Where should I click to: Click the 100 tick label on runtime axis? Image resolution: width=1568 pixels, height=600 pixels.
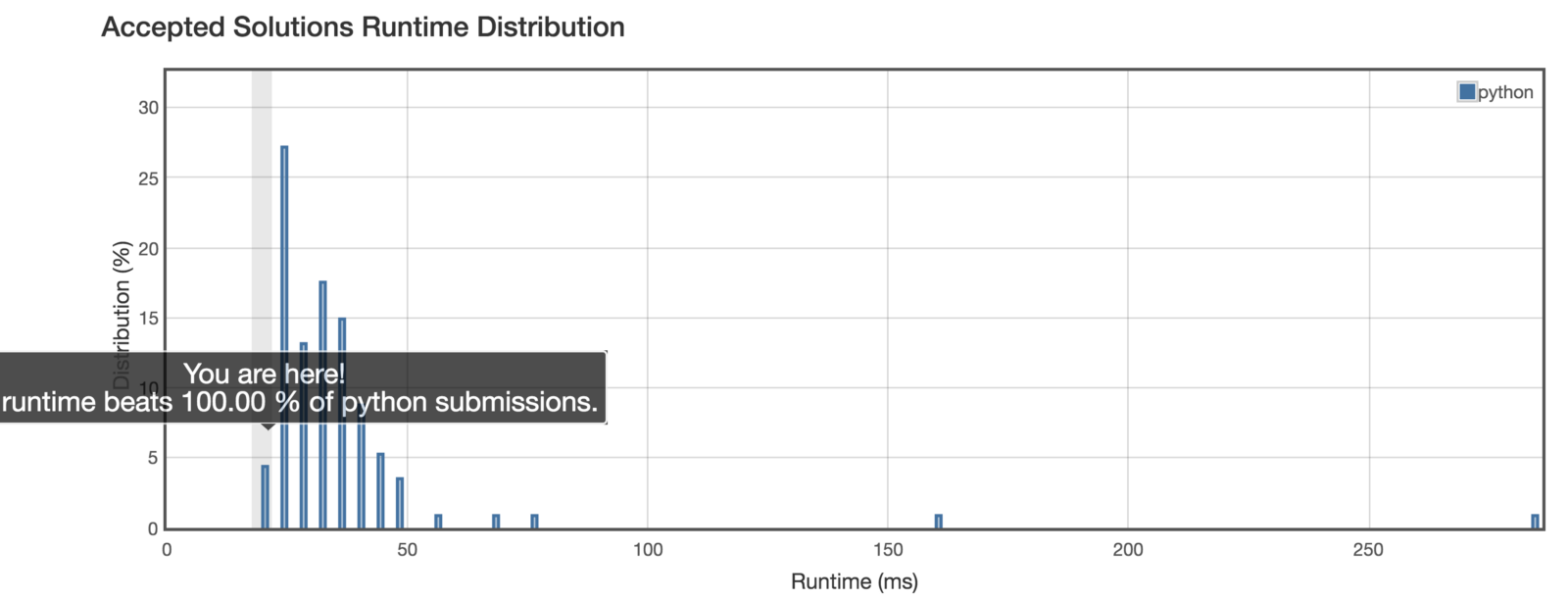click(648, 550)
